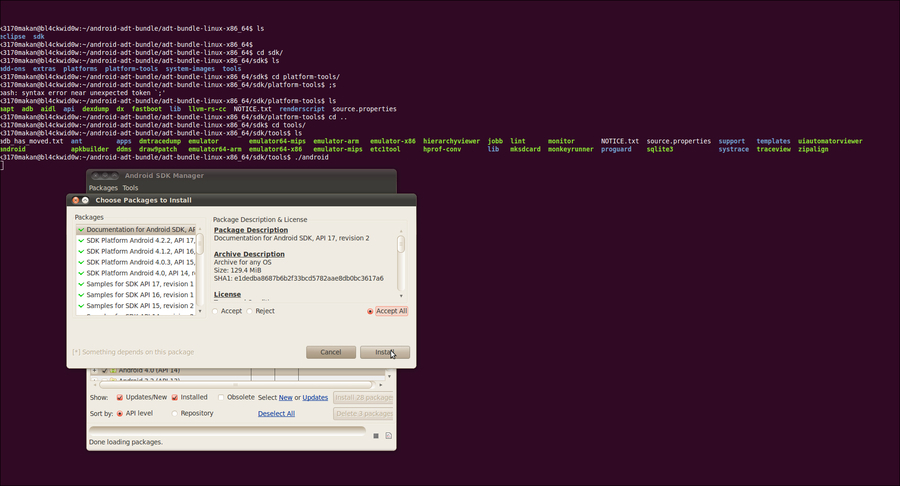The width and height of the screenshot is (900, 486).
Task: Click green checkmark for Samples for SDK API 16
Action: coord(81,295)
